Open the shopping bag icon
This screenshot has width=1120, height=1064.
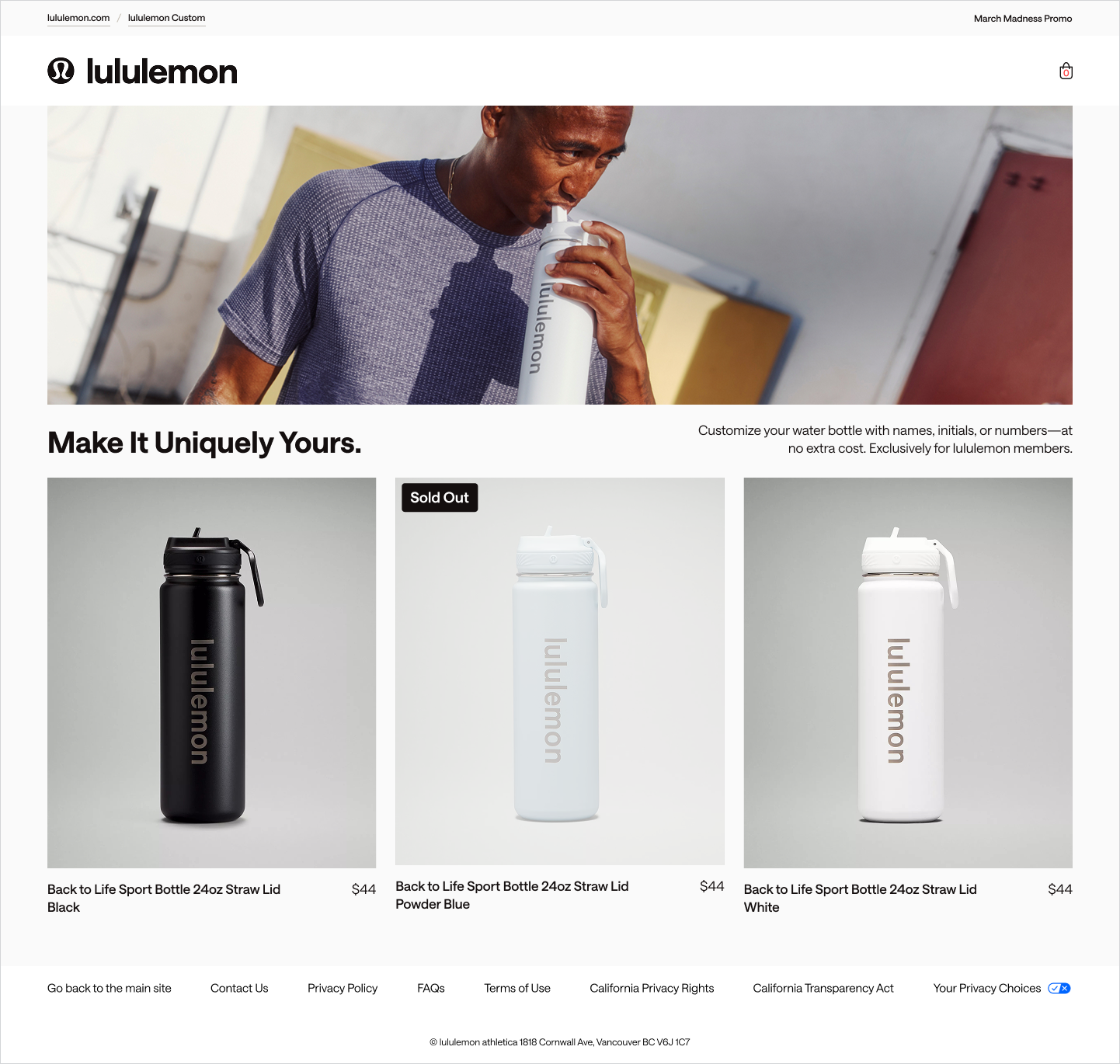point(1066,71)
